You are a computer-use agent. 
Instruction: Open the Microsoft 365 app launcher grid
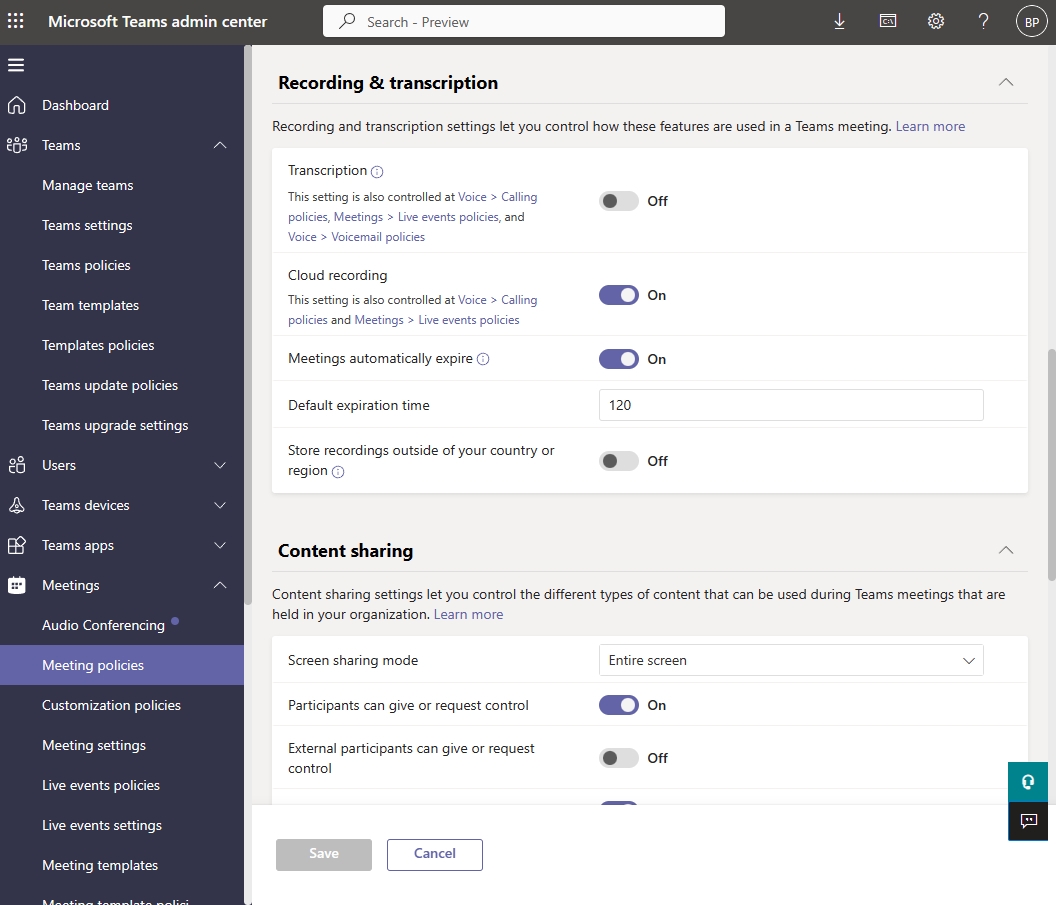point(14,20)
